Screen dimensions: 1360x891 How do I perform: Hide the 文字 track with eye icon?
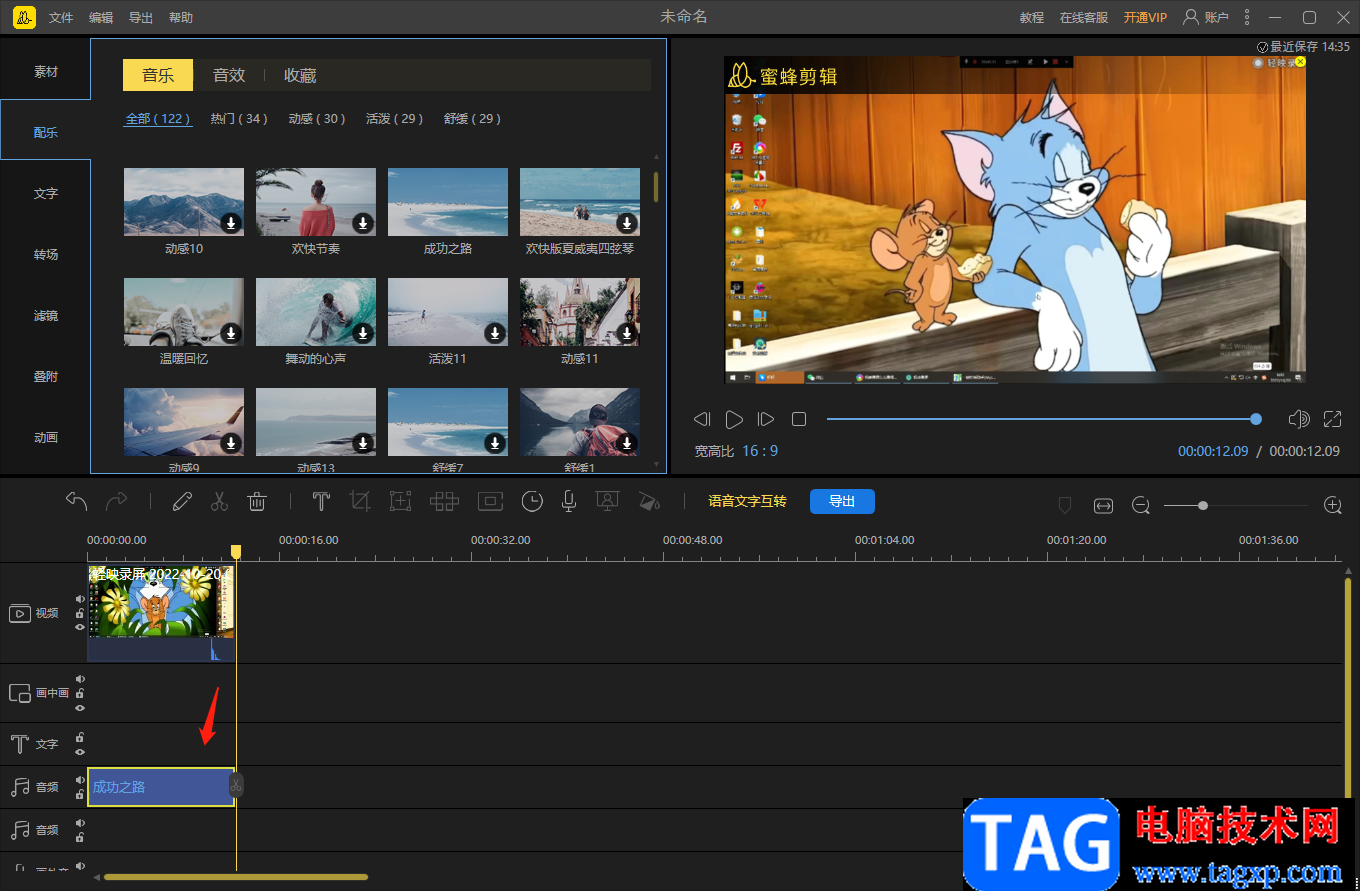80,752
